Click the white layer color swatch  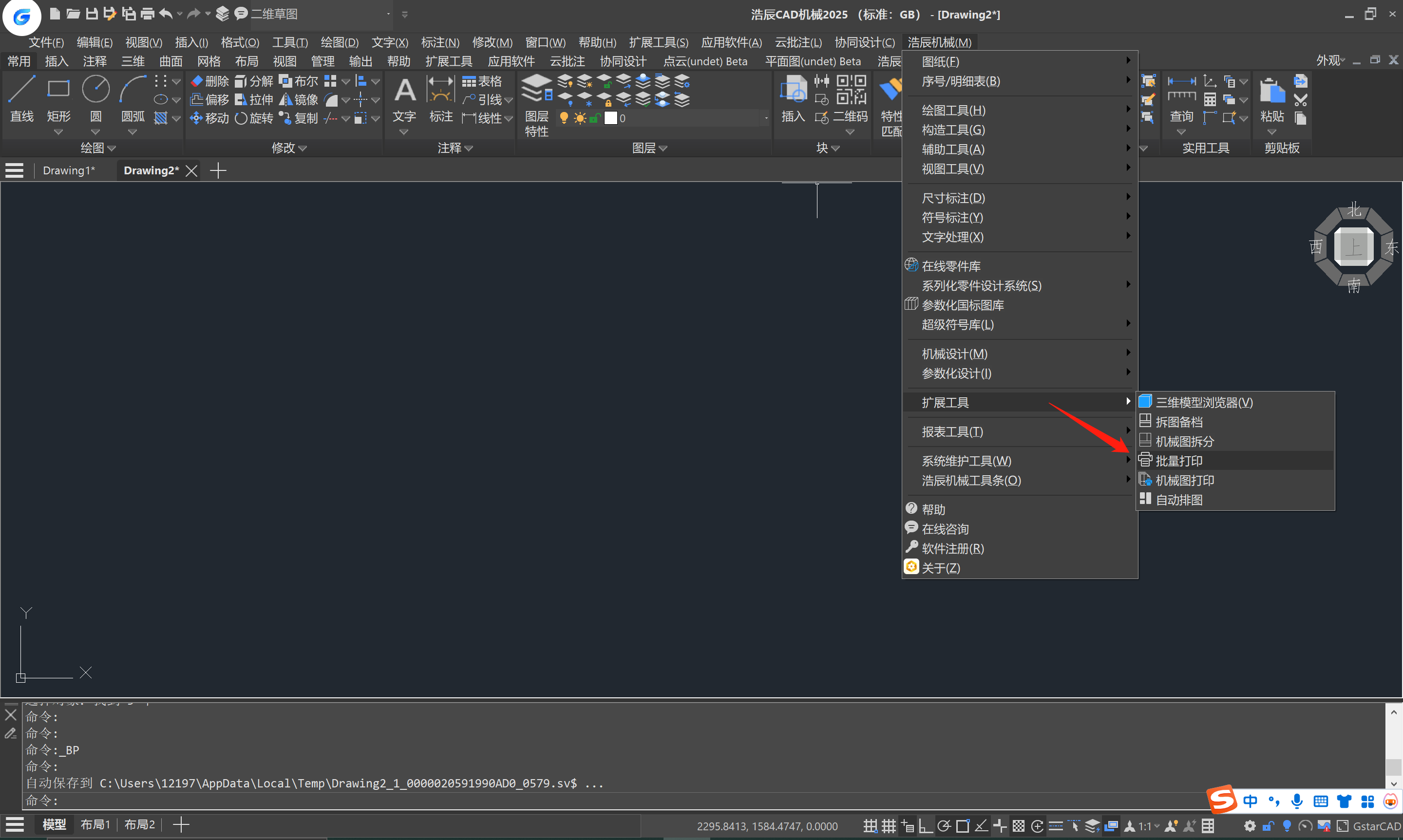click(610, 118)
